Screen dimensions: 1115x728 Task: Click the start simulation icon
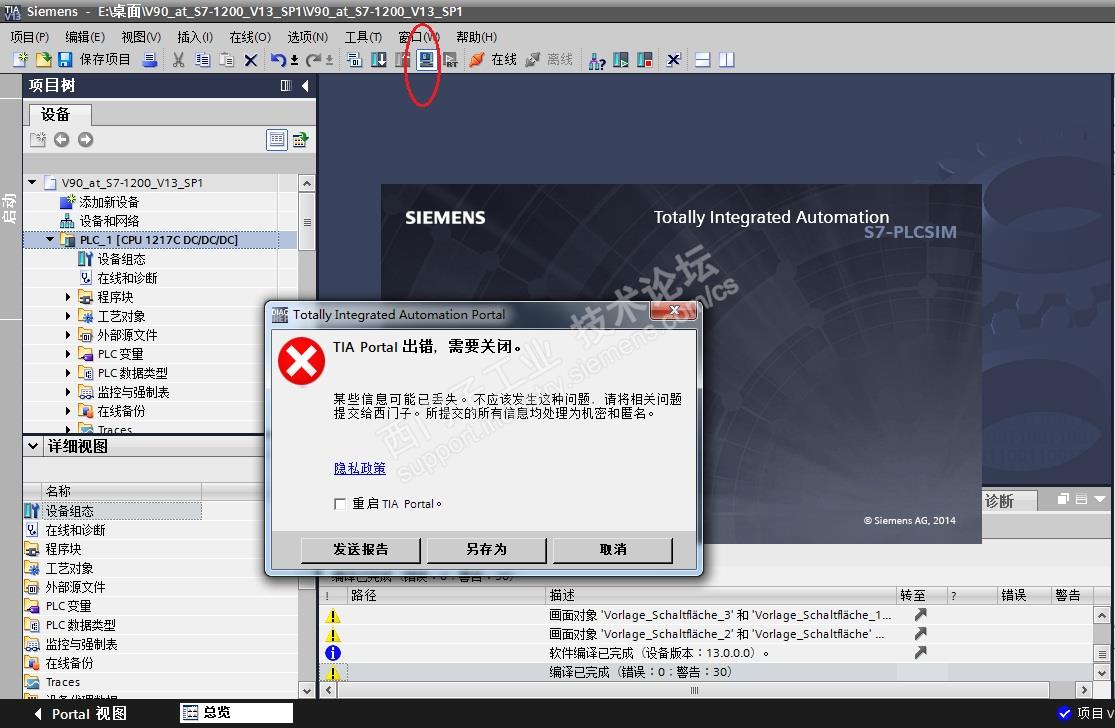point(426,60)
